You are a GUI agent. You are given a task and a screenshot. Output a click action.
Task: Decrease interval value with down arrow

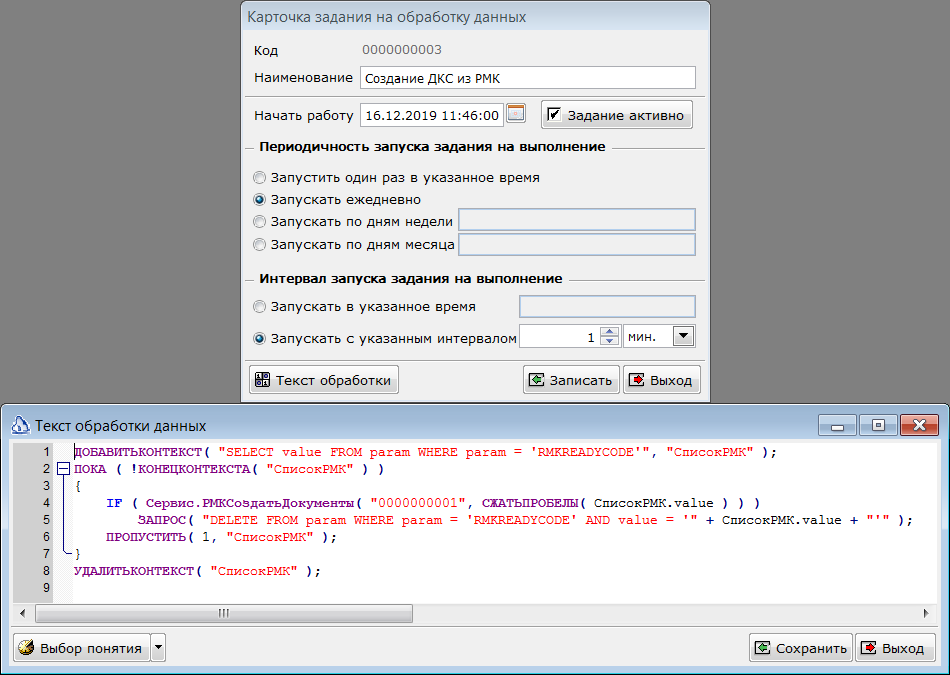[x=610, y=341]
